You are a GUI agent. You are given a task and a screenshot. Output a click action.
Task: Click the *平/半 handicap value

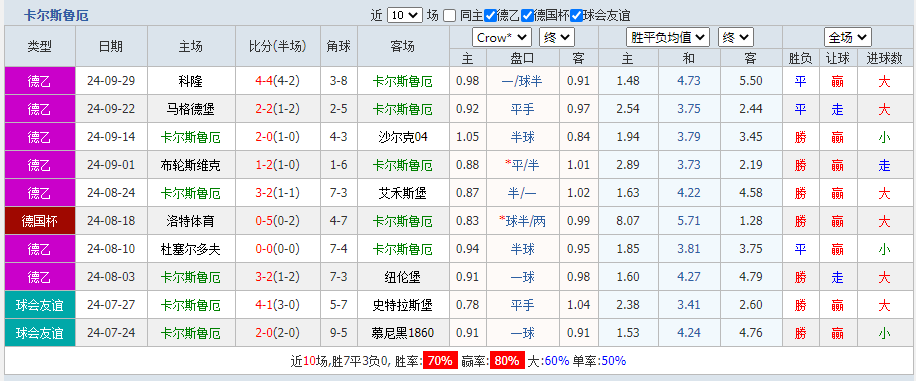[522, 165]
